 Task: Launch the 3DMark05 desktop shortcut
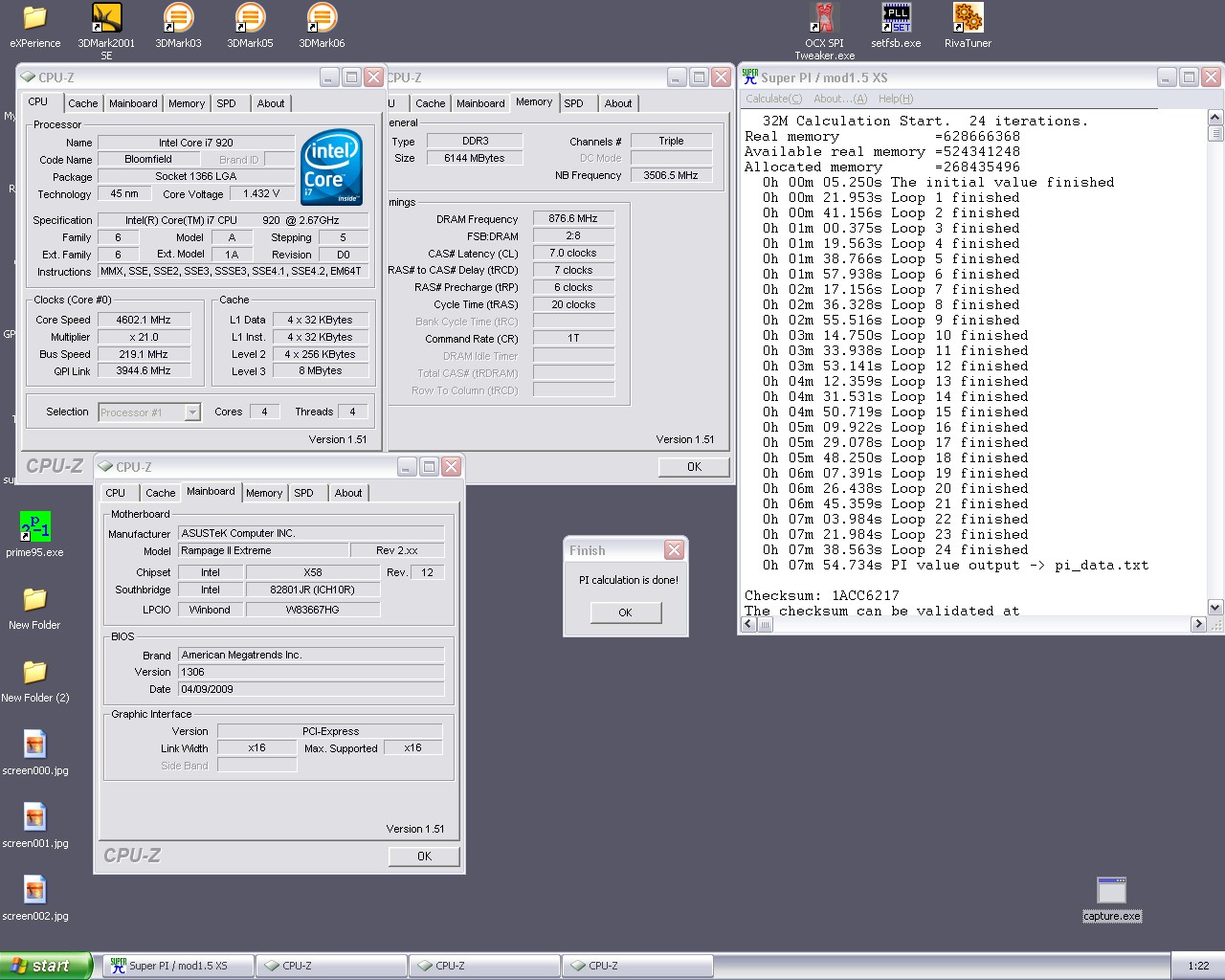(250, 26)
